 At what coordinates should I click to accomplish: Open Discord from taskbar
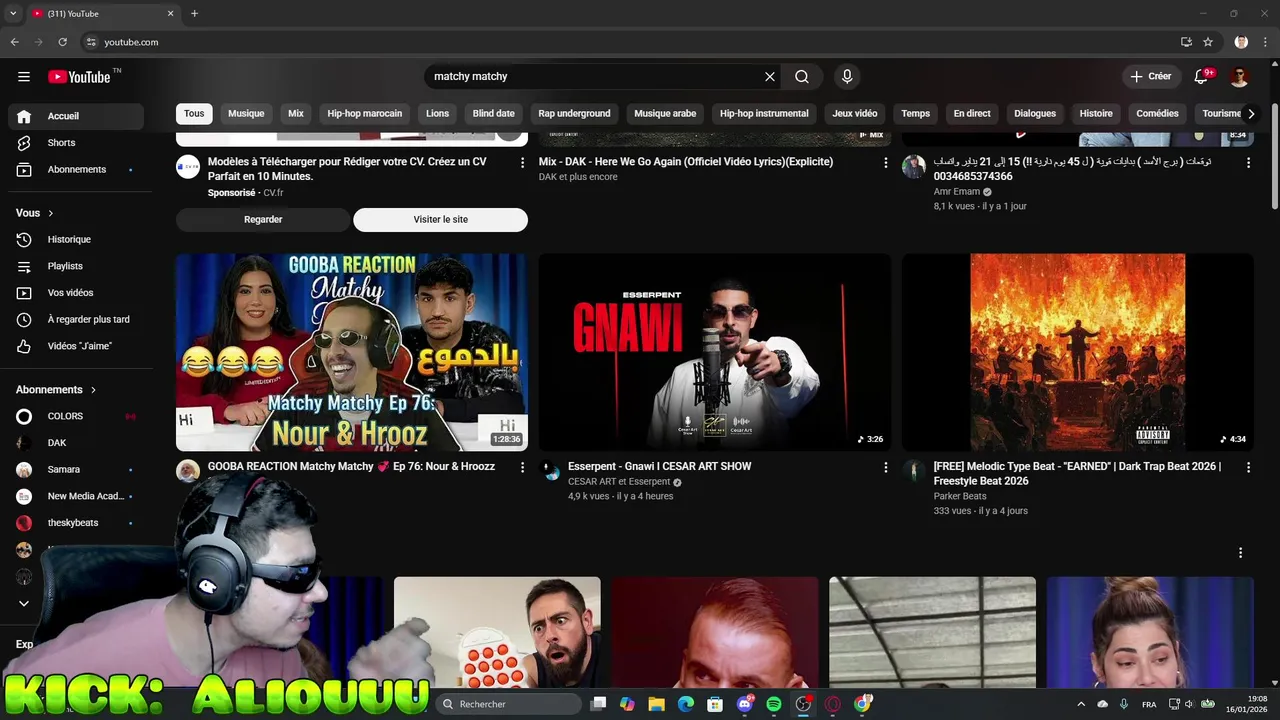click(744, 704)
